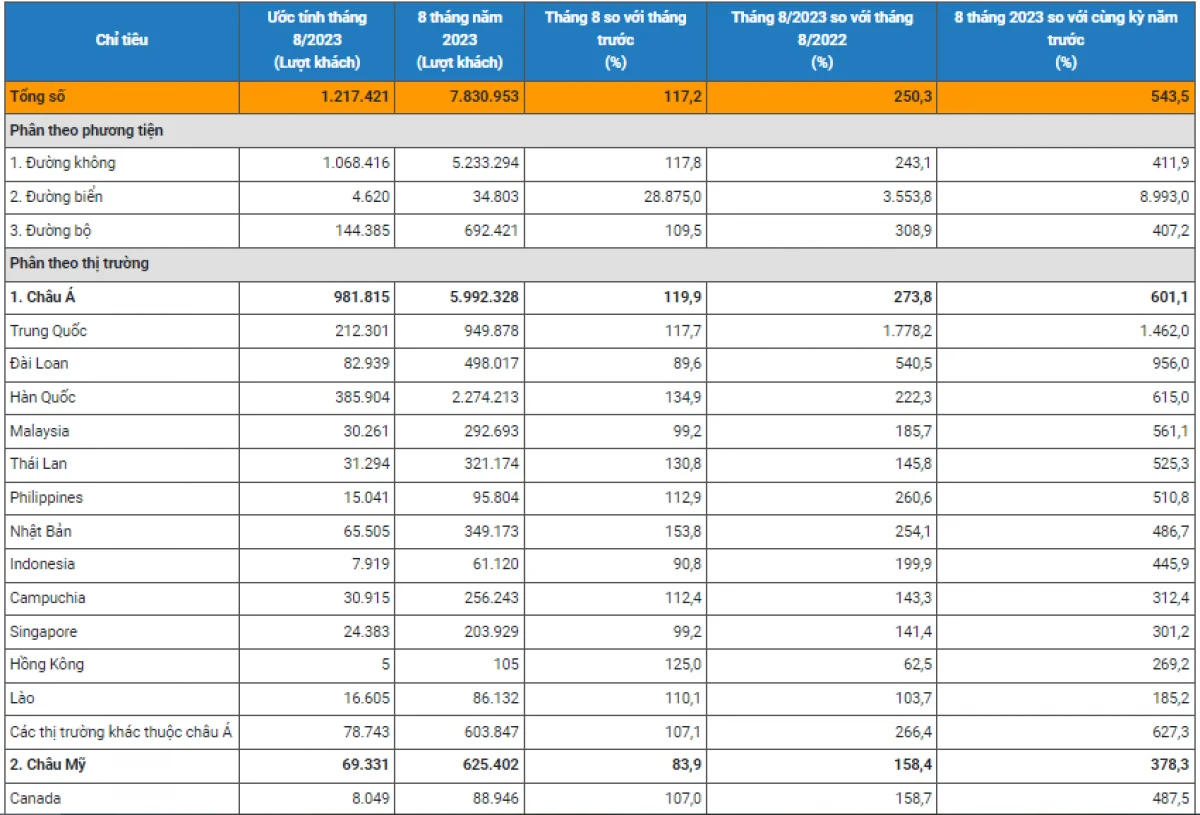Select the "Phân theo phương tiện" section row
Image resolution: width=1200 pixels, height=815 pixels.
coord(86,130)
